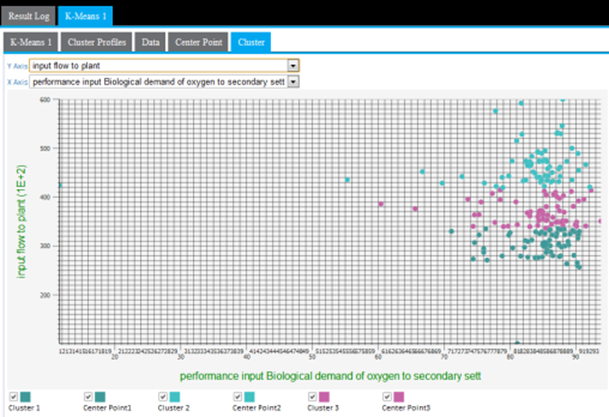Viewport: 609px width, 417px height.
Task: Click the 500 tick label on the Y axis
Action: (45, 149)
